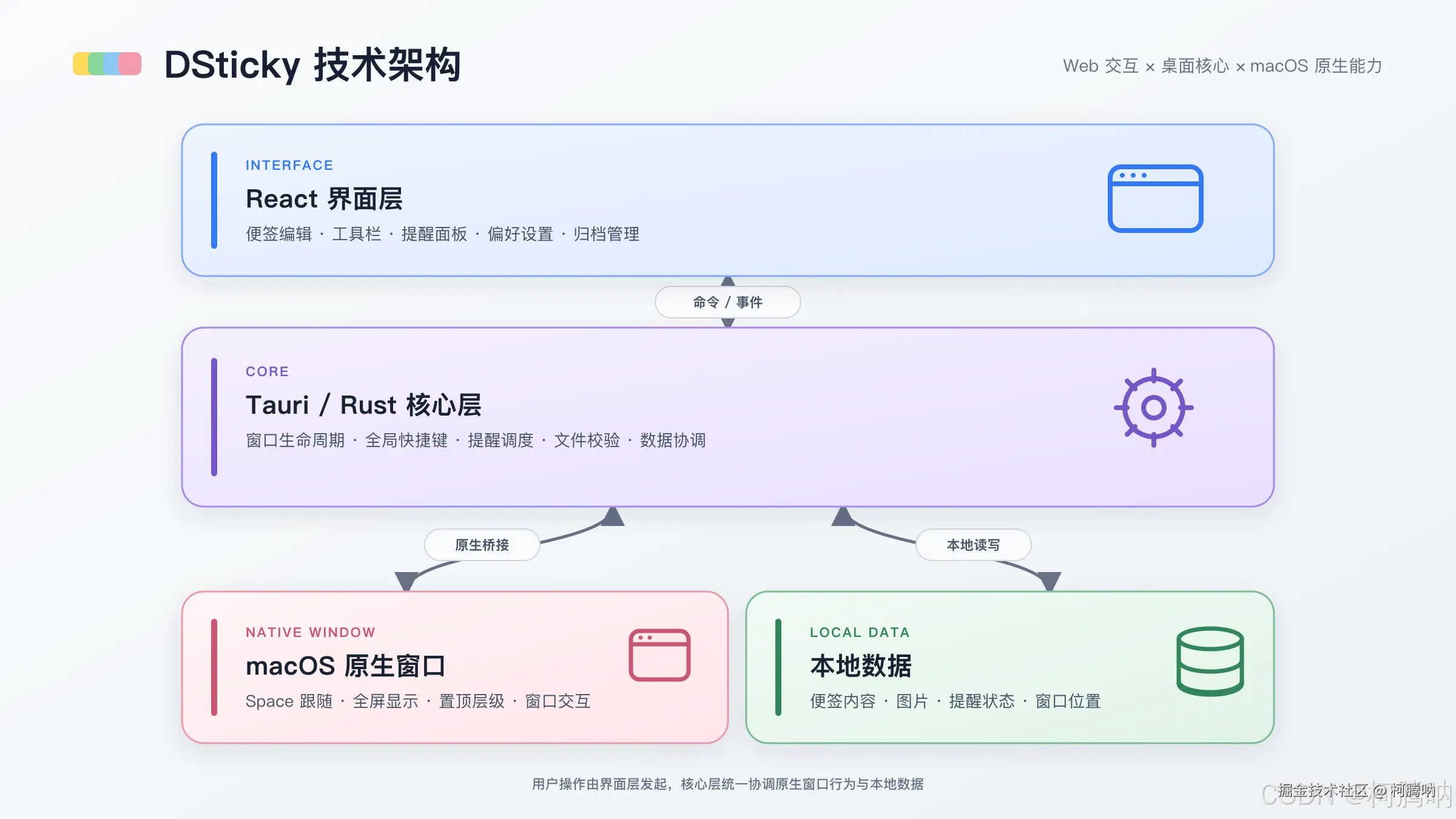The image size is (1456, 819).
Task: Click the red native window icon
Action: point(659,655)
